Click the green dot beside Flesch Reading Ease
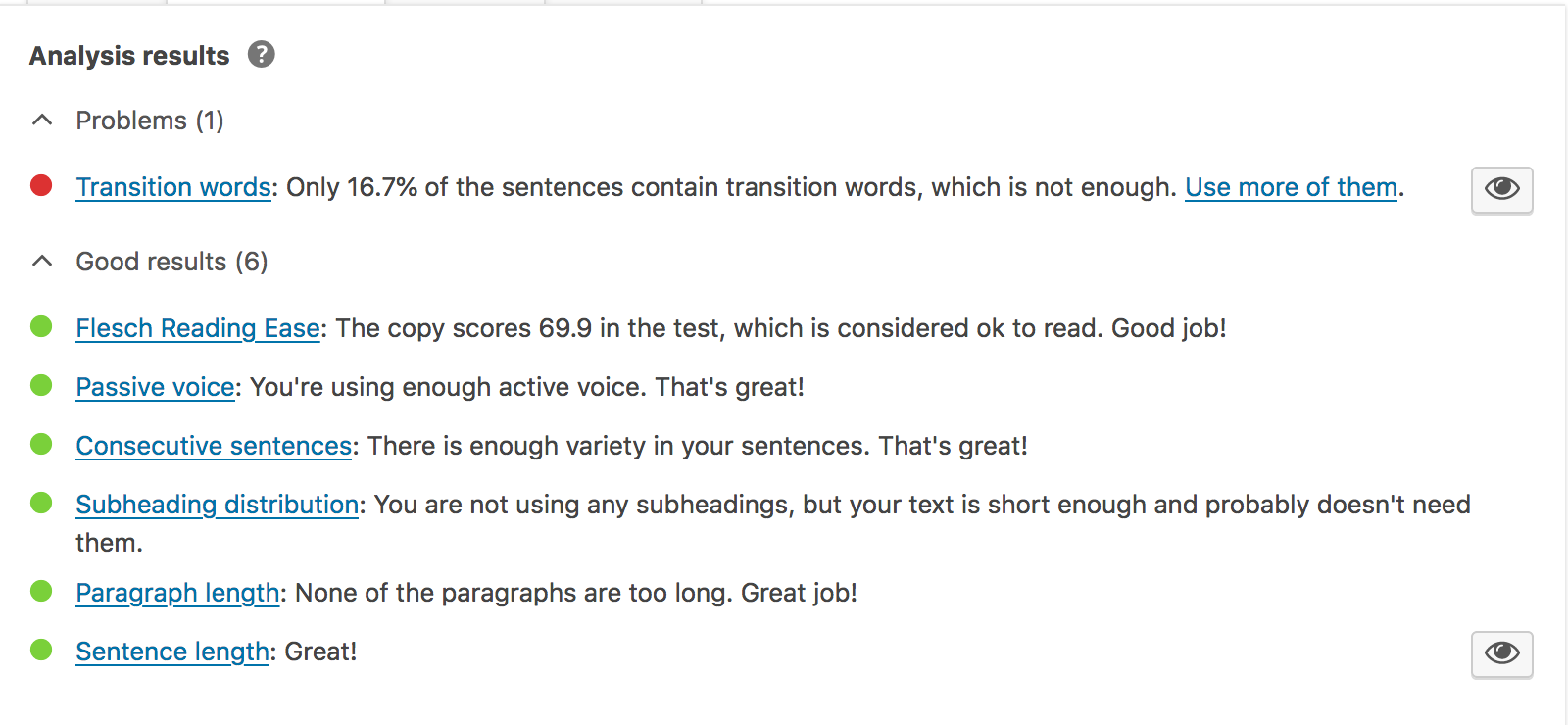 point(40,324)
